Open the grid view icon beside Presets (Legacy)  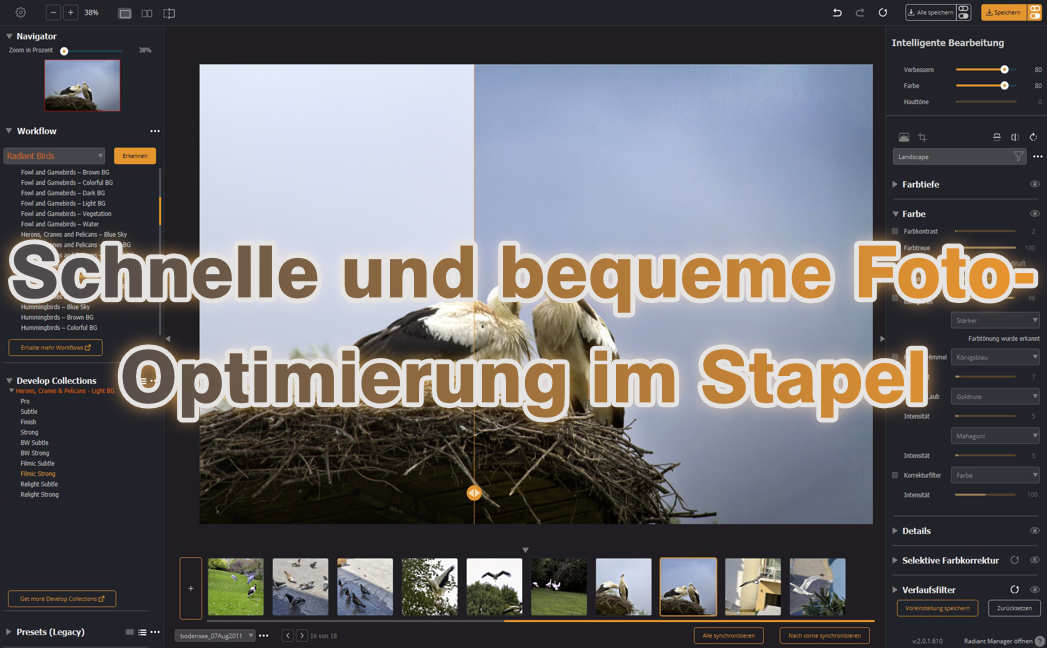click(129, 632)
